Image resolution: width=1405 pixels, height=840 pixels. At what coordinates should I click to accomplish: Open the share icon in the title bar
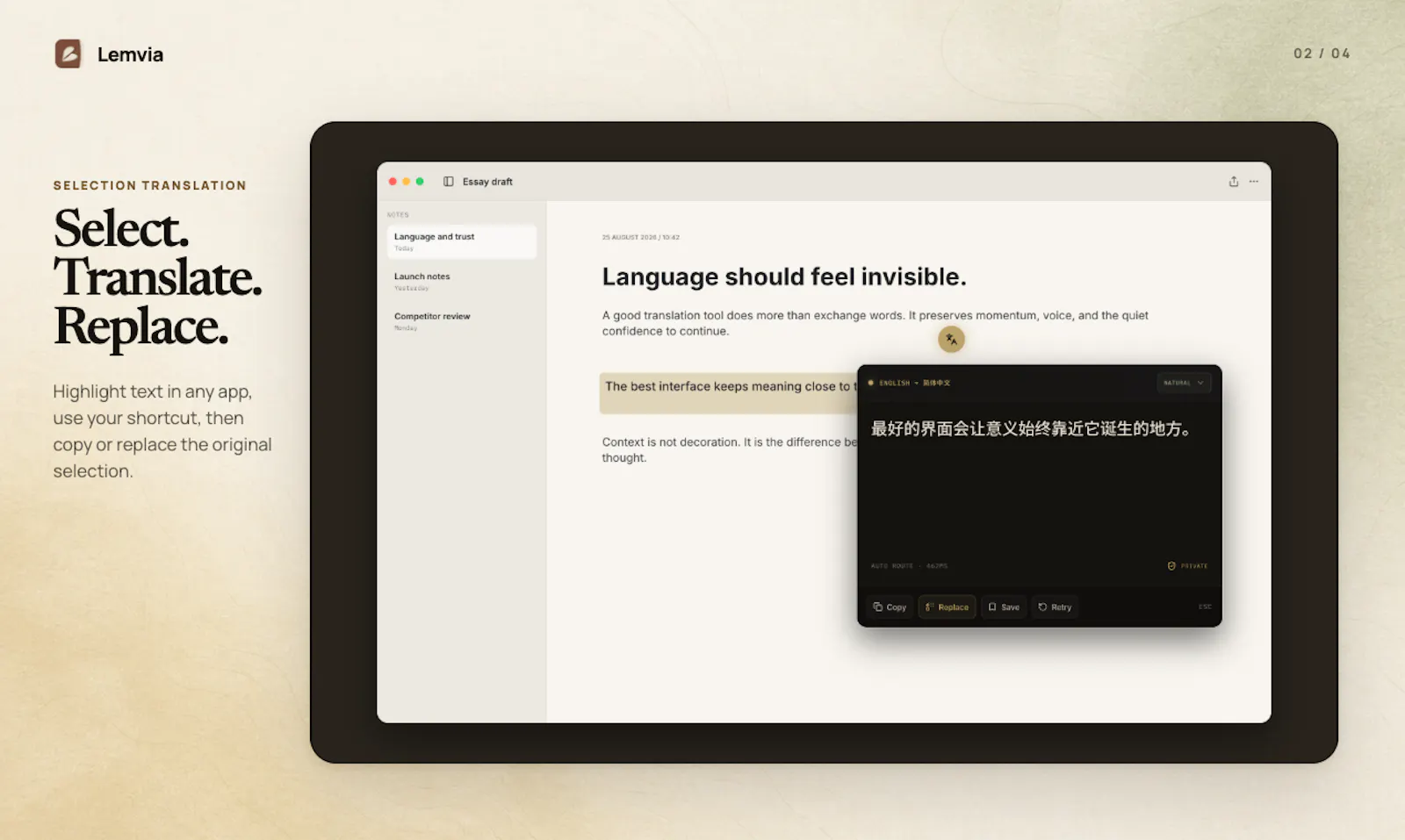[1233, 182]
